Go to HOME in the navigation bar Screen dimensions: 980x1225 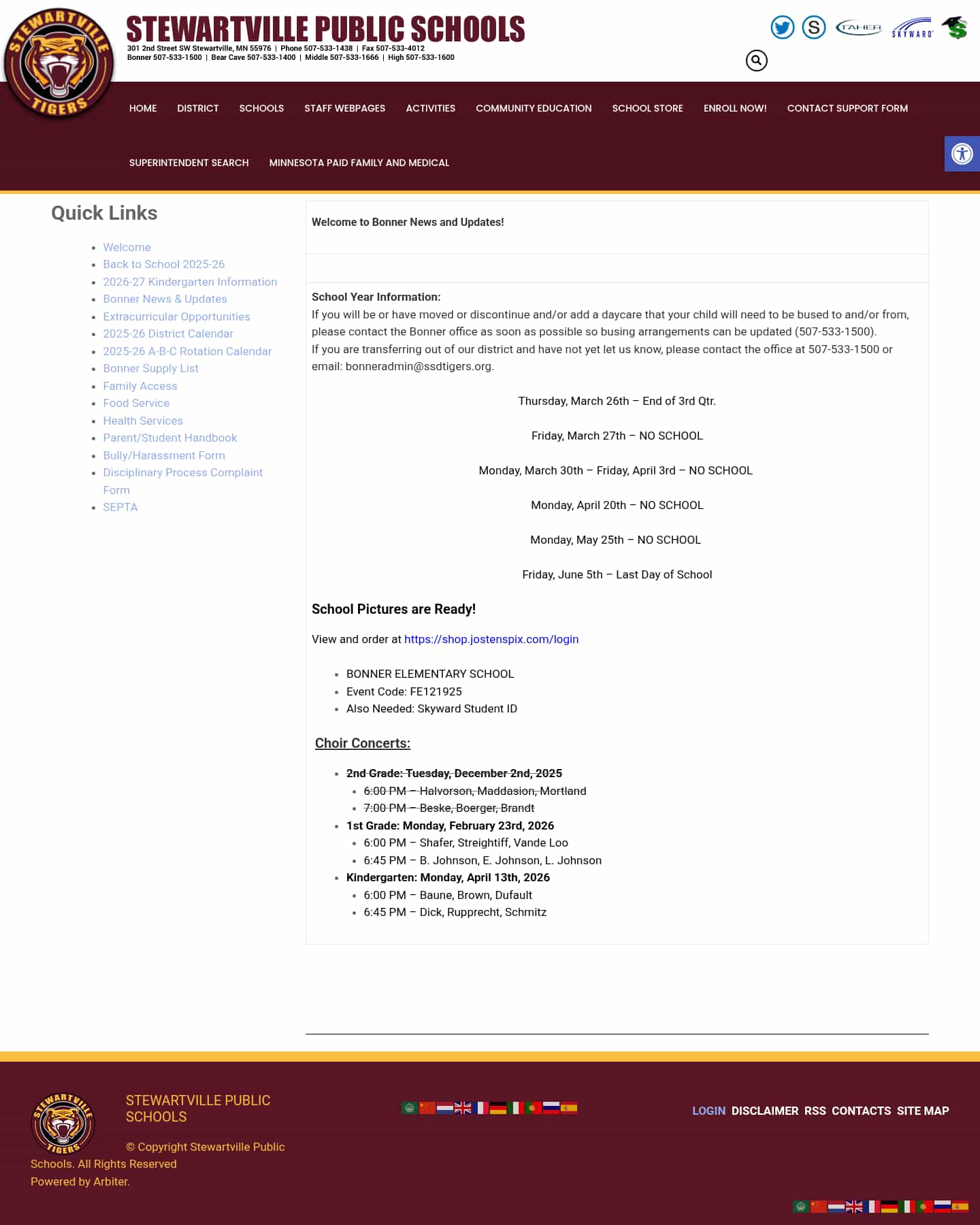click(143, 108)
